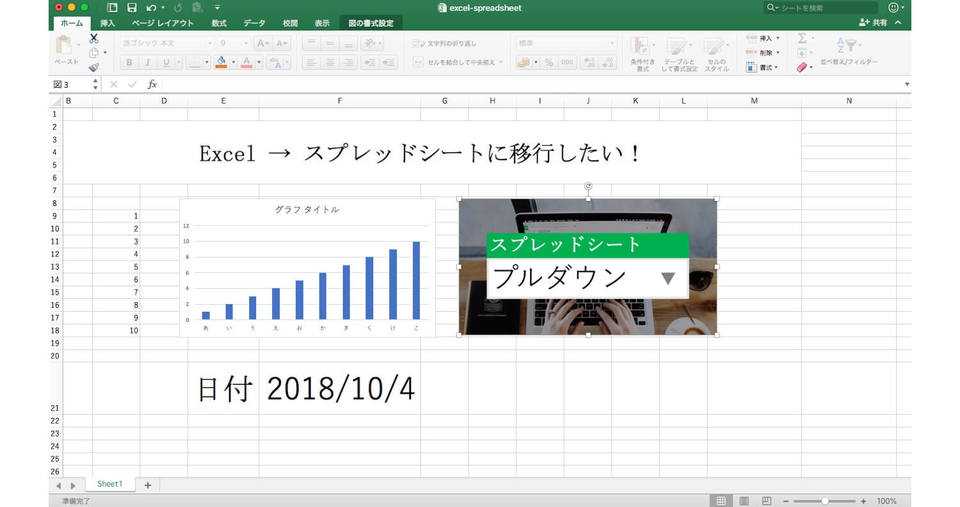Click the Undo arrow icon

(150, 7)
